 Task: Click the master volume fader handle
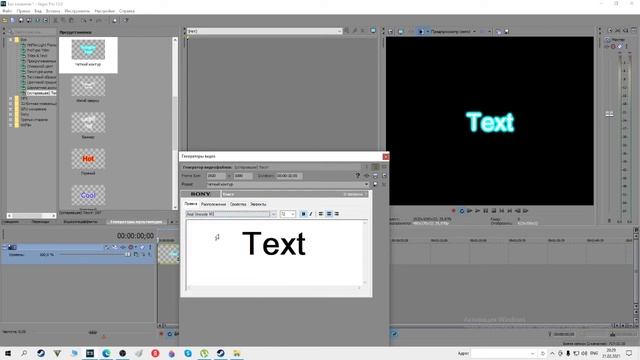coord(609,114)
